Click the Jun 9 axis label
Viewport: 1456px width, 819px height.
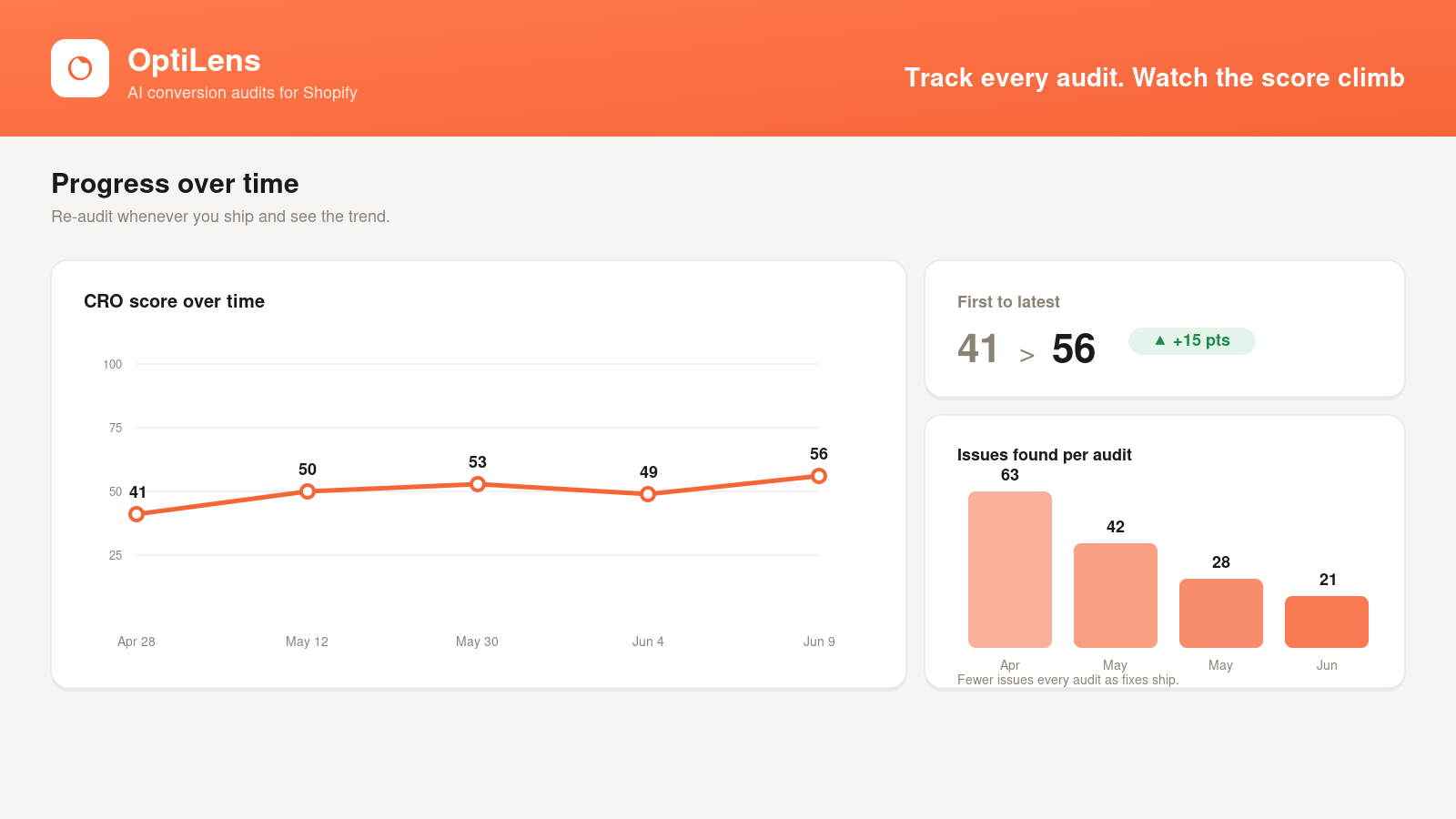pos(819,642)
